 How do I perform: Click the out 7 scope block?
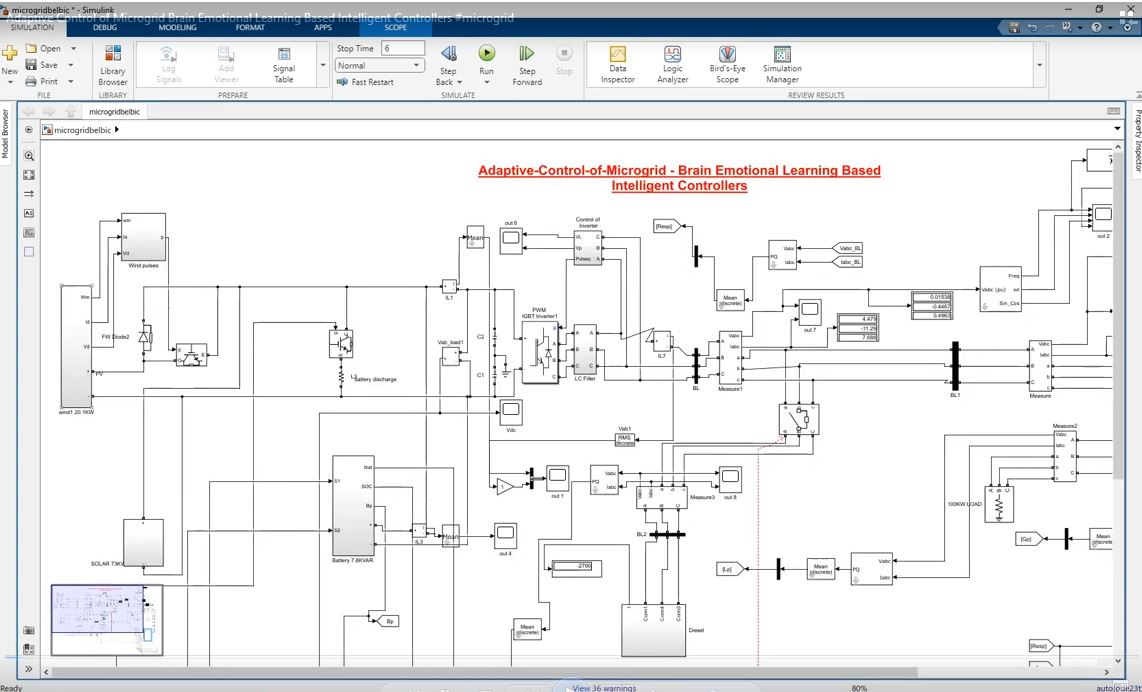coord(810,312)
